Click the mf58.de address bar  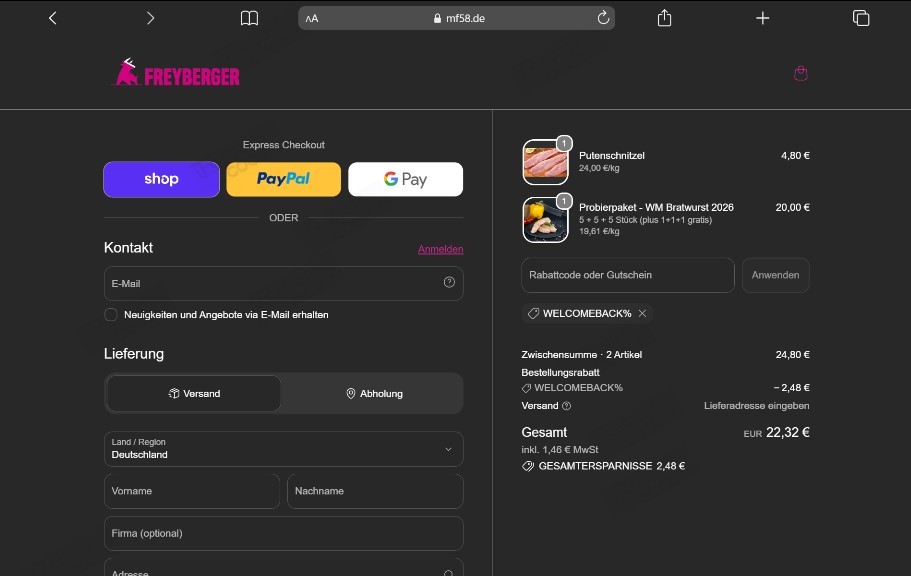point(456,18)
